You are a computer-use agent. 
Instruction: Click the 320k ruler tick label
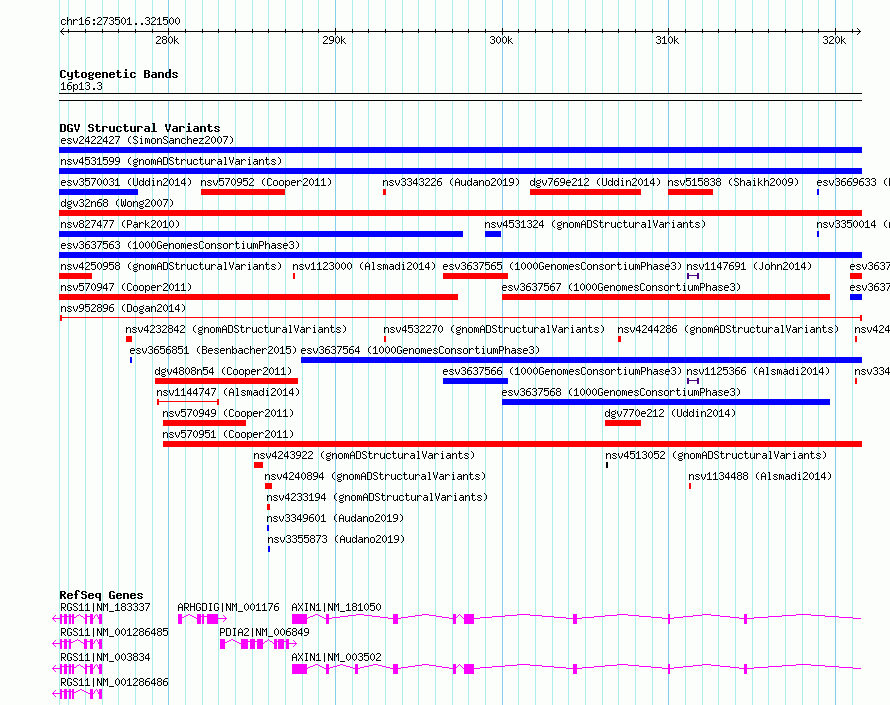834,40
